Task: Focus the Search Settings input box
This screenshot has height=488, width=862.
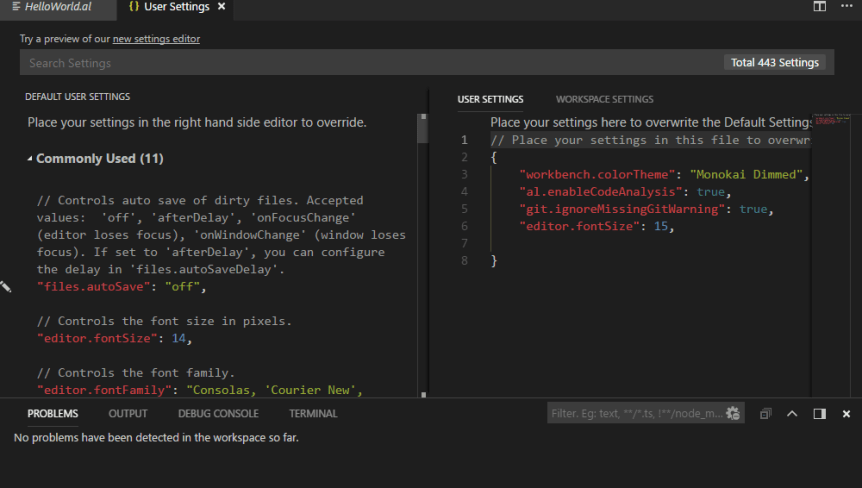Action: (x=370, y=63)
